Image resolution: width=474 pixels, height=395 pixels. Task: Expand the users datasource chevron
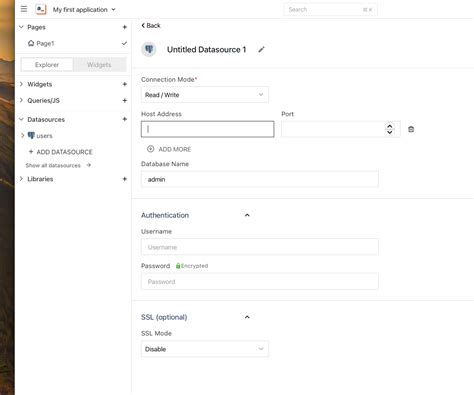click(x=23, y=135)
